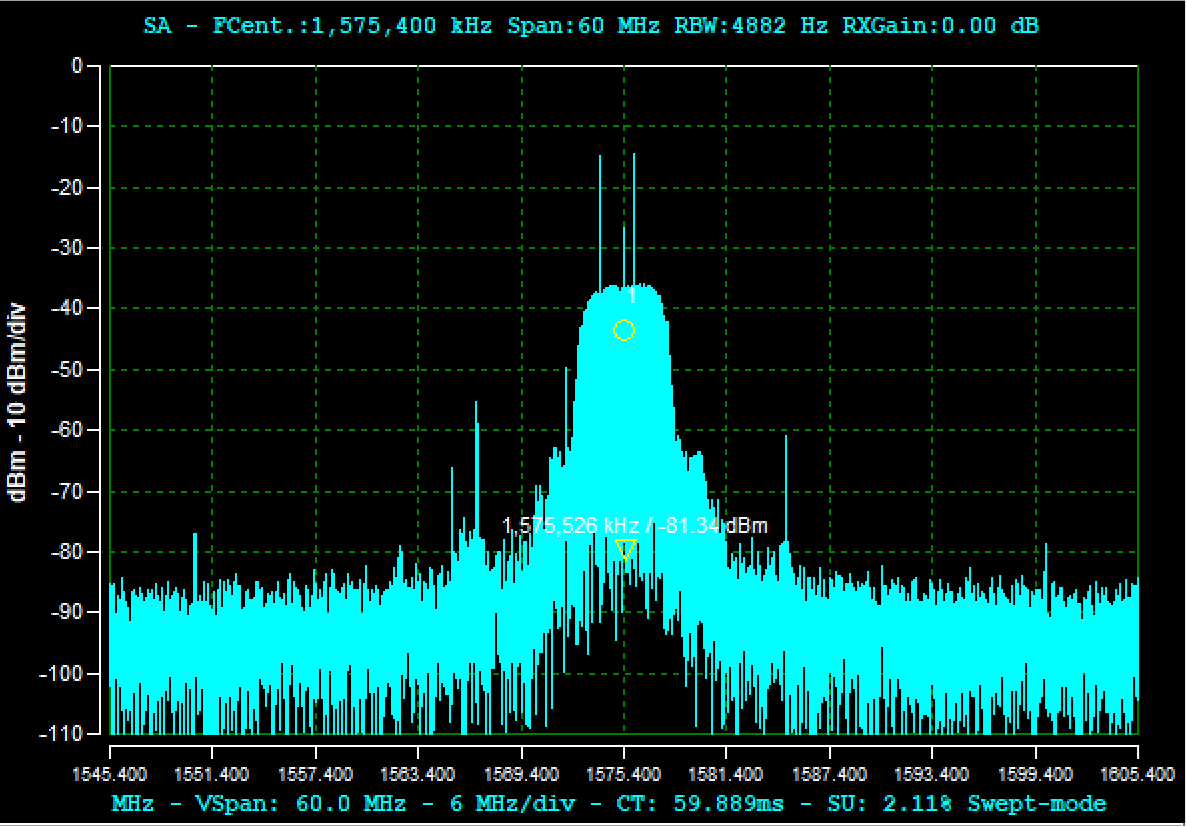Click the -40 level axis label
The height and width of the screenshot is (827, 1187).
coord(67,308)
